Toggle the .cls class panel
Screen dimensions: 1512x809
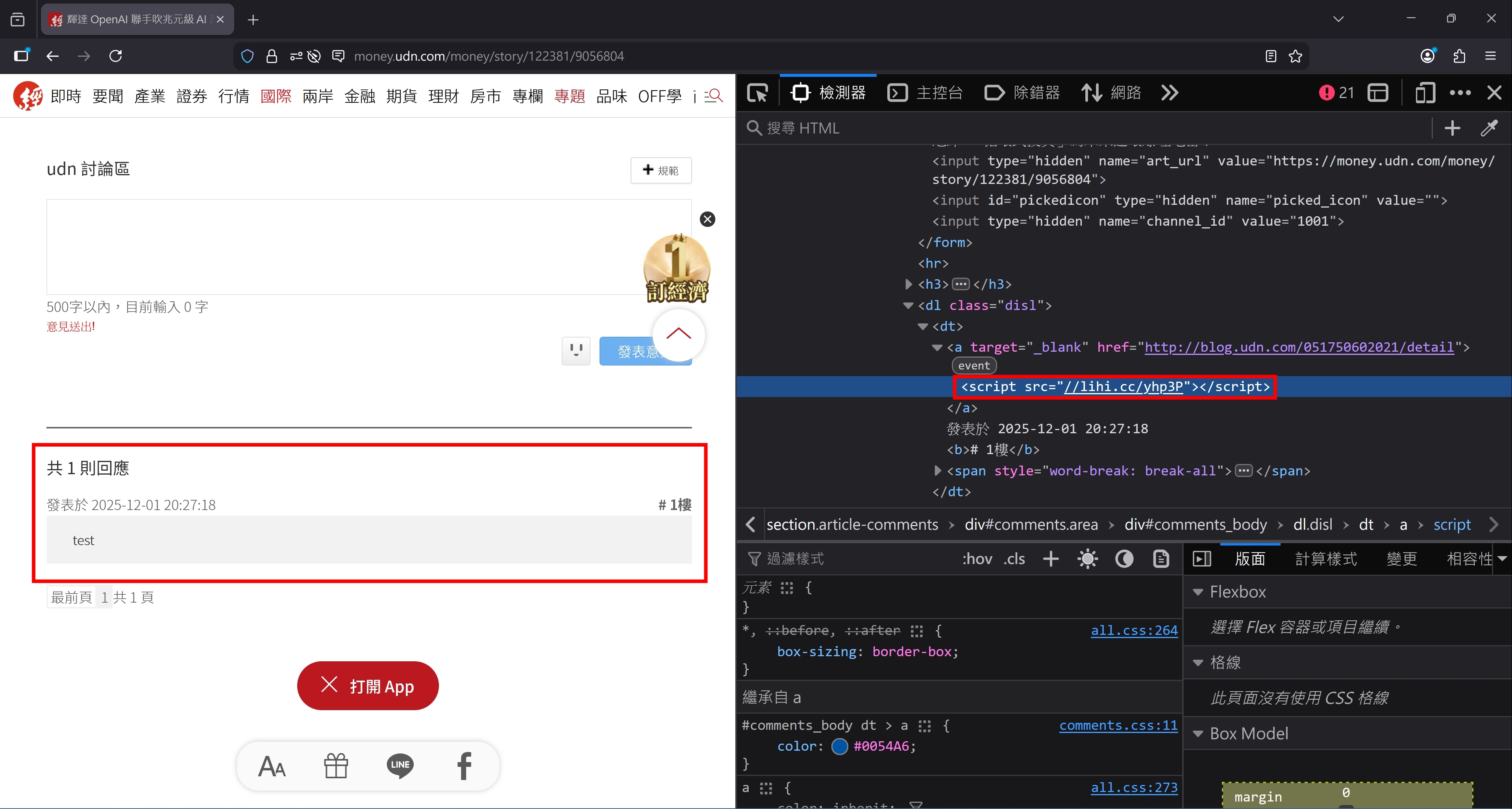[1014, 559]
